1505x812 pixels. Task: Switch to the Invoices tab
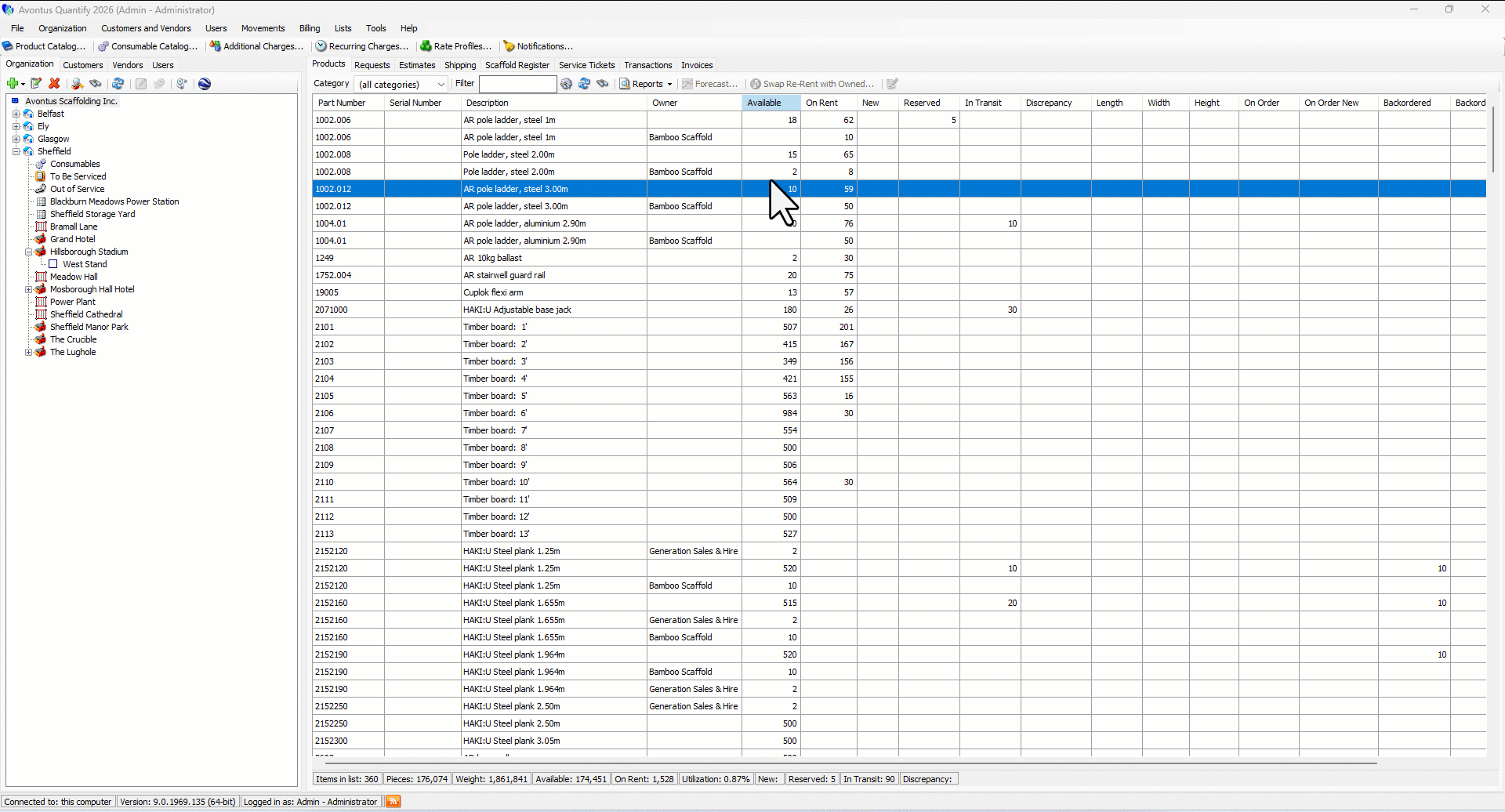tap(697, 65)
